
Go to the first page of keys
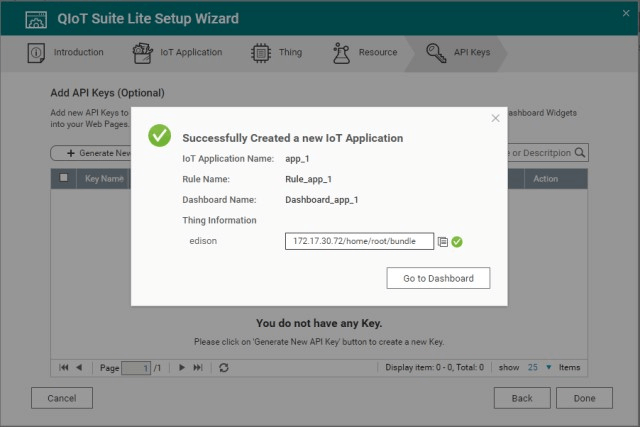click(64, 368)
